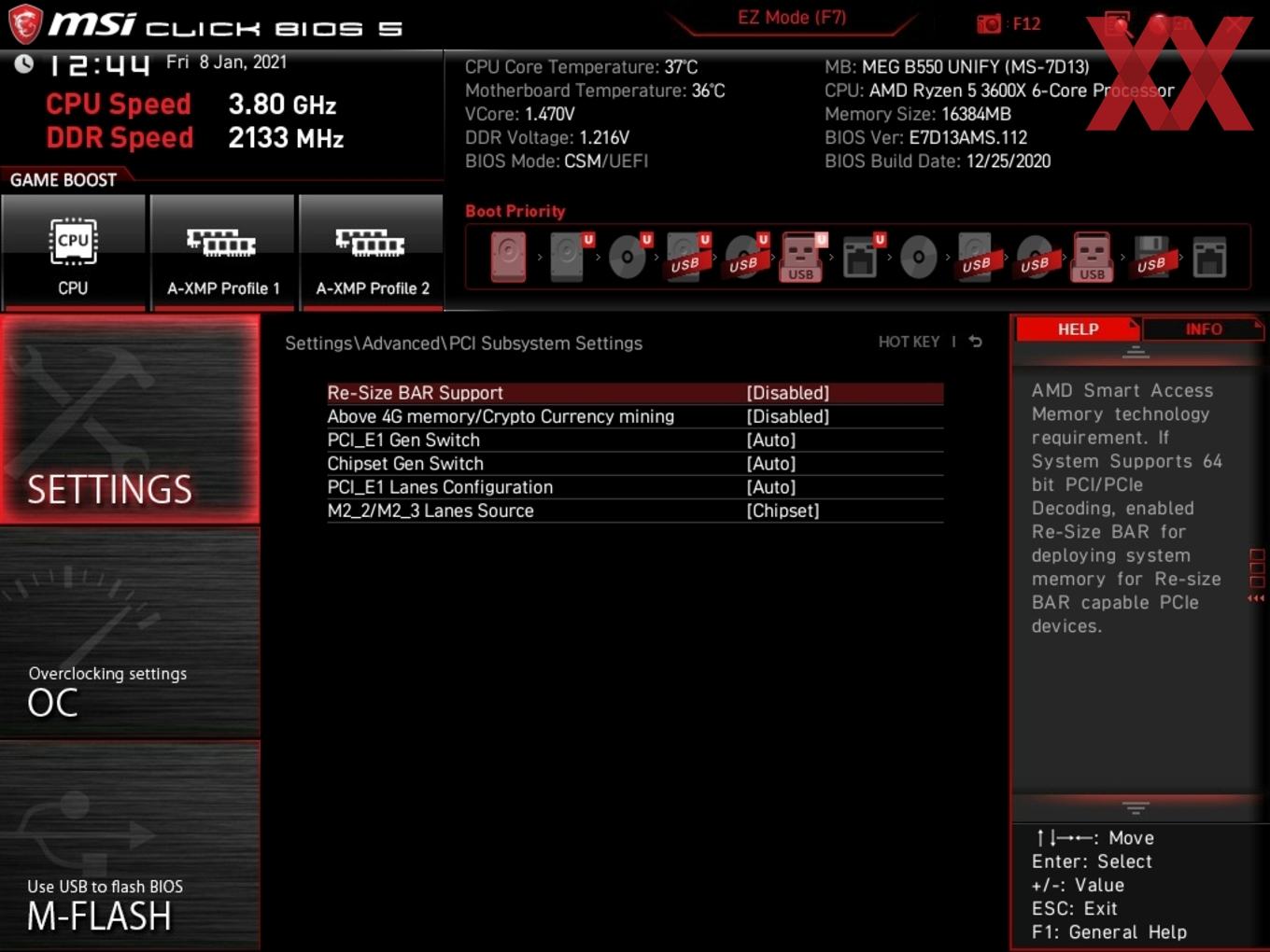Image resolution: width=1270 pixels, height=952 pixels.
Task: Click the DDR Speed 2133 MHz readout
Action: (x=195, y=137)
